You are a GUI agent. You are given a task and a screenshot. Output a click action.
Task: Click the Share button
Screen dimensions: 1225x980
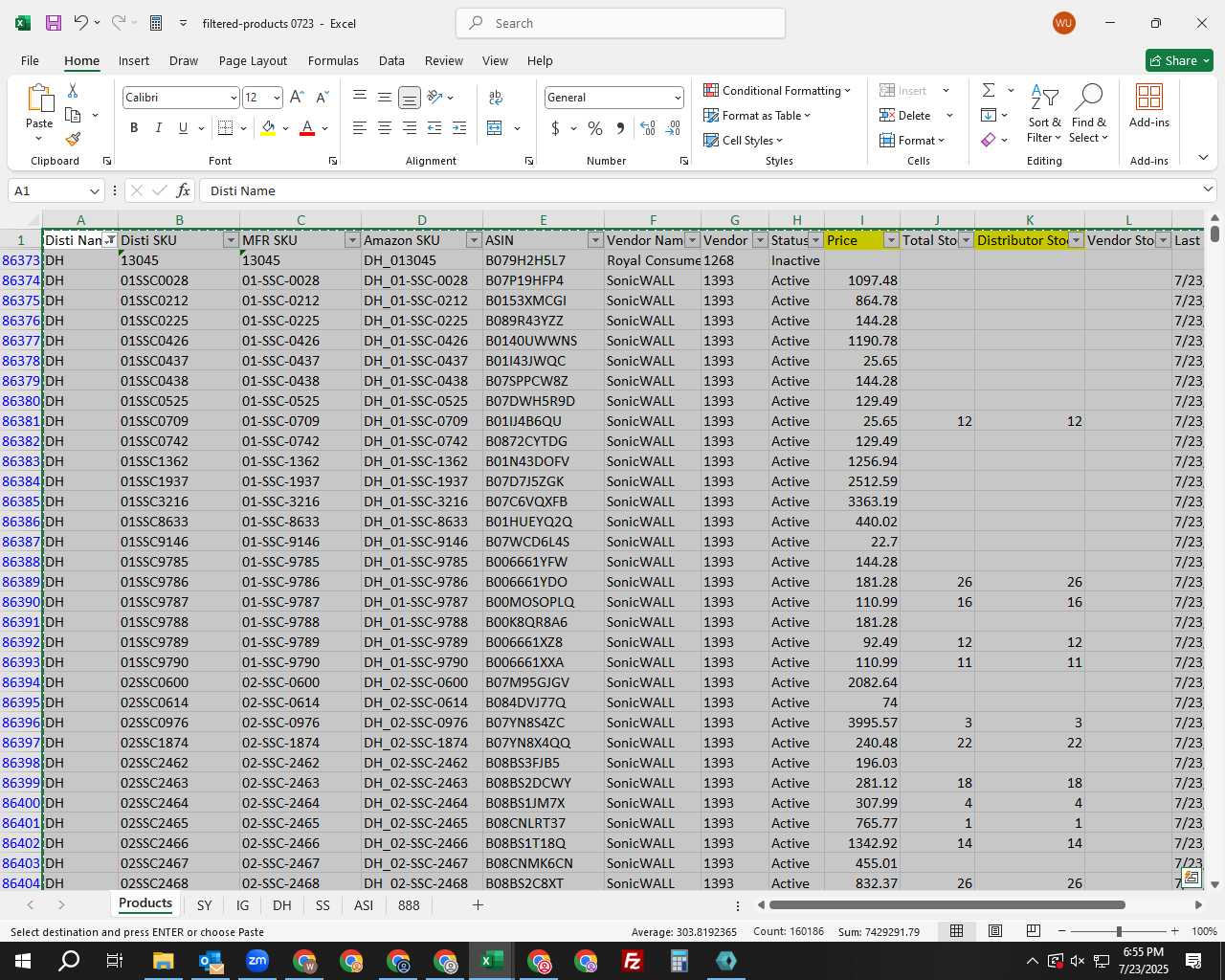(1179, 60)
